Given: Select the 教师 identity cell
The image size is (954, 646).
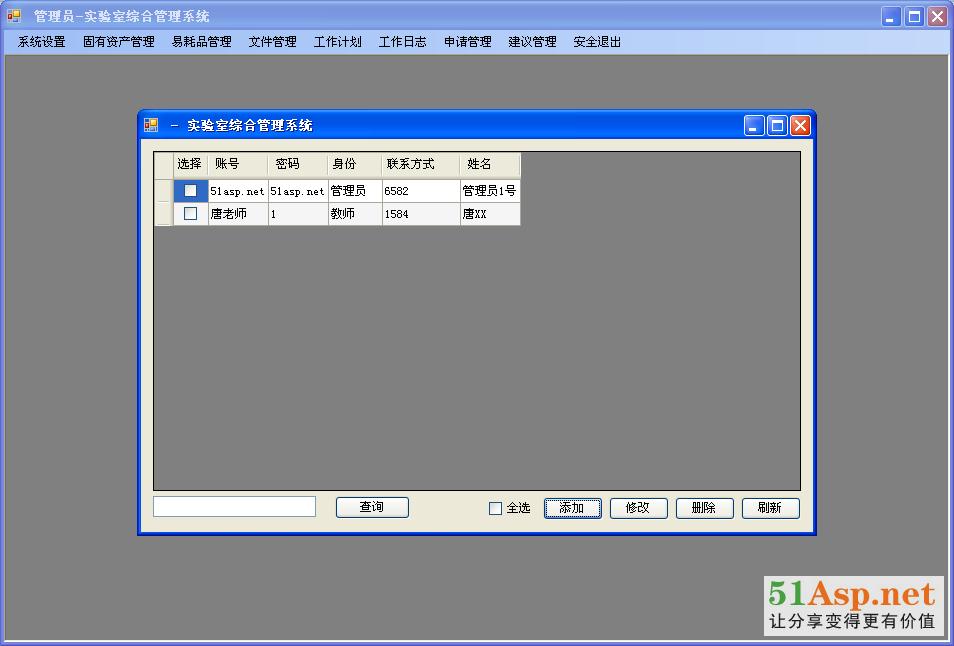Looking at the screenshot, I should pyautogui.click(x=355, y=214).
